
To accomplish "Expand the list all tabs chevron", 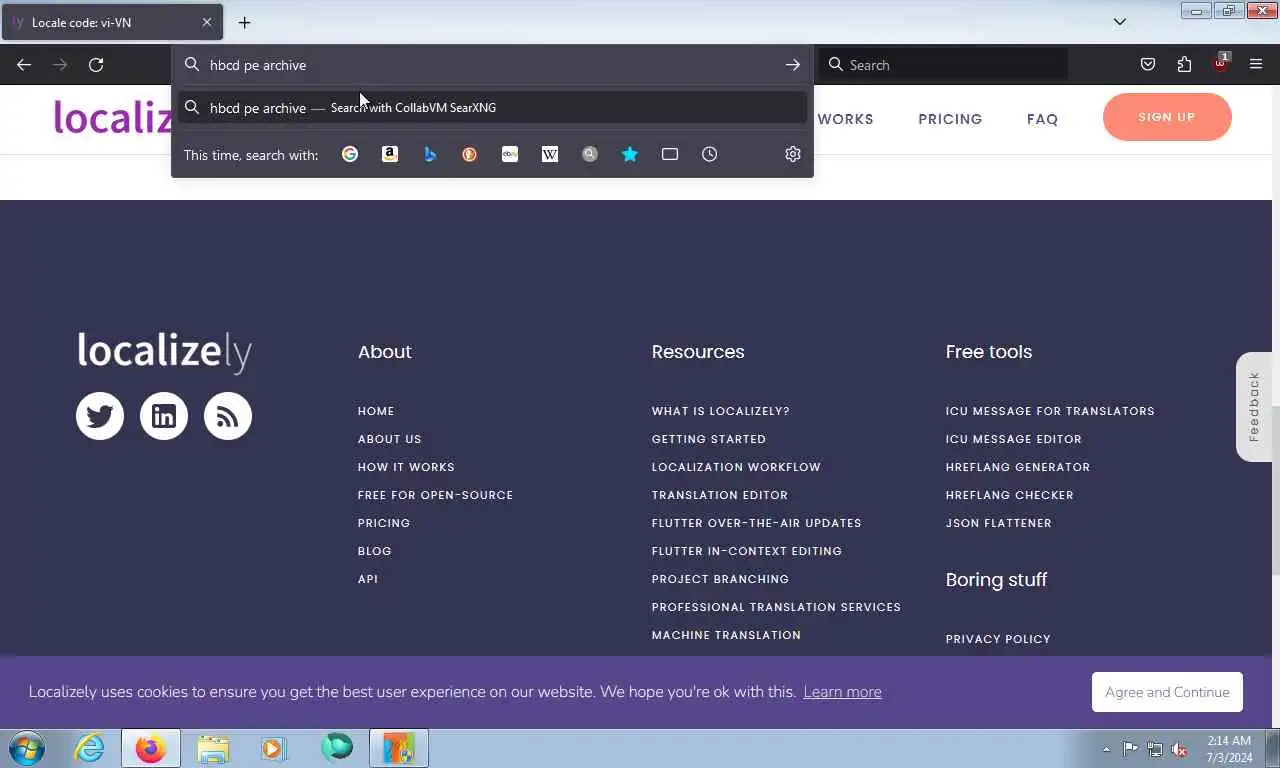I will click(x=1120, y=22).
